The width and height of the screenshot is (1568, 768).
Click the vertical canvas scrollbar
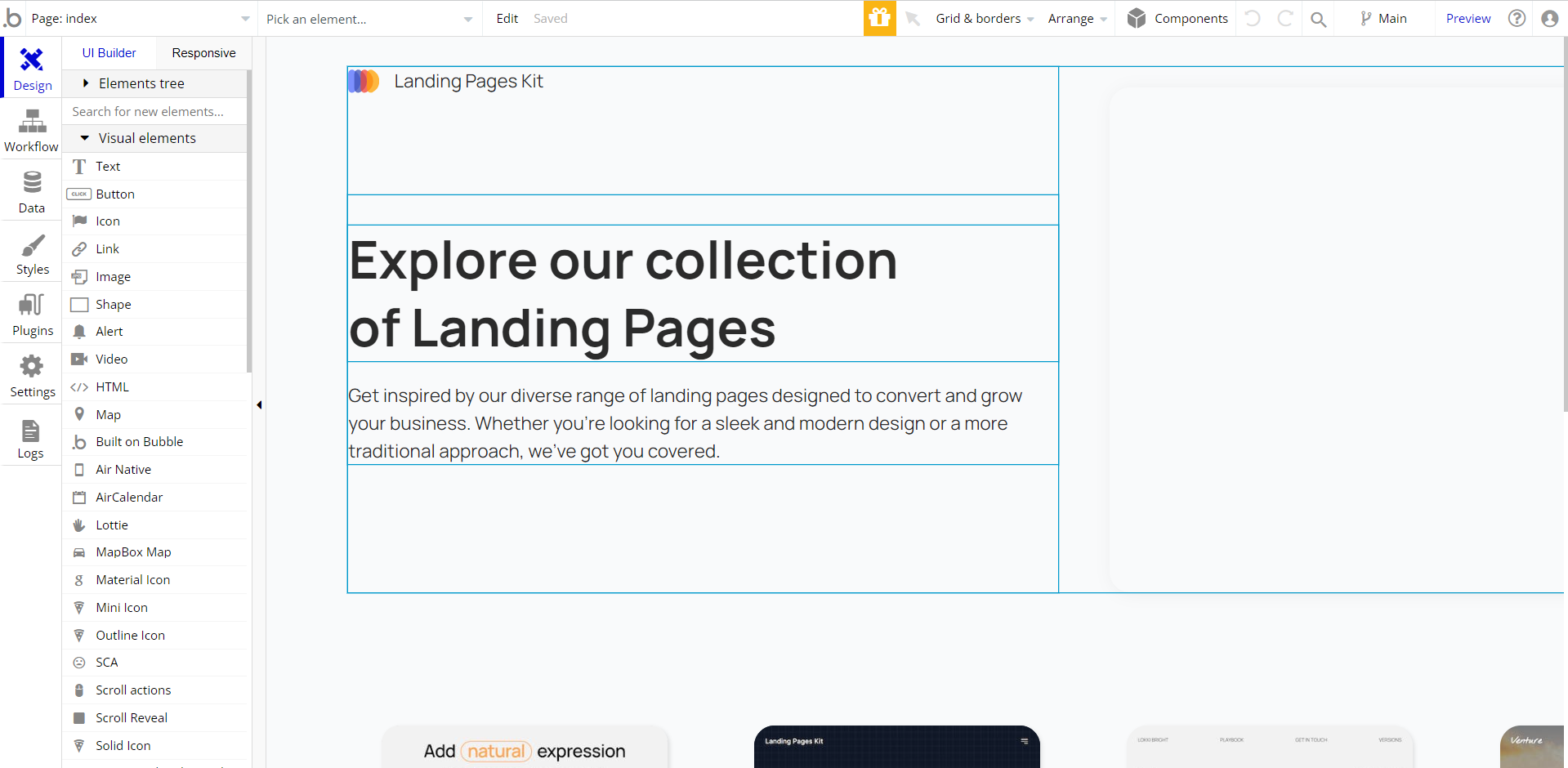1565,225
